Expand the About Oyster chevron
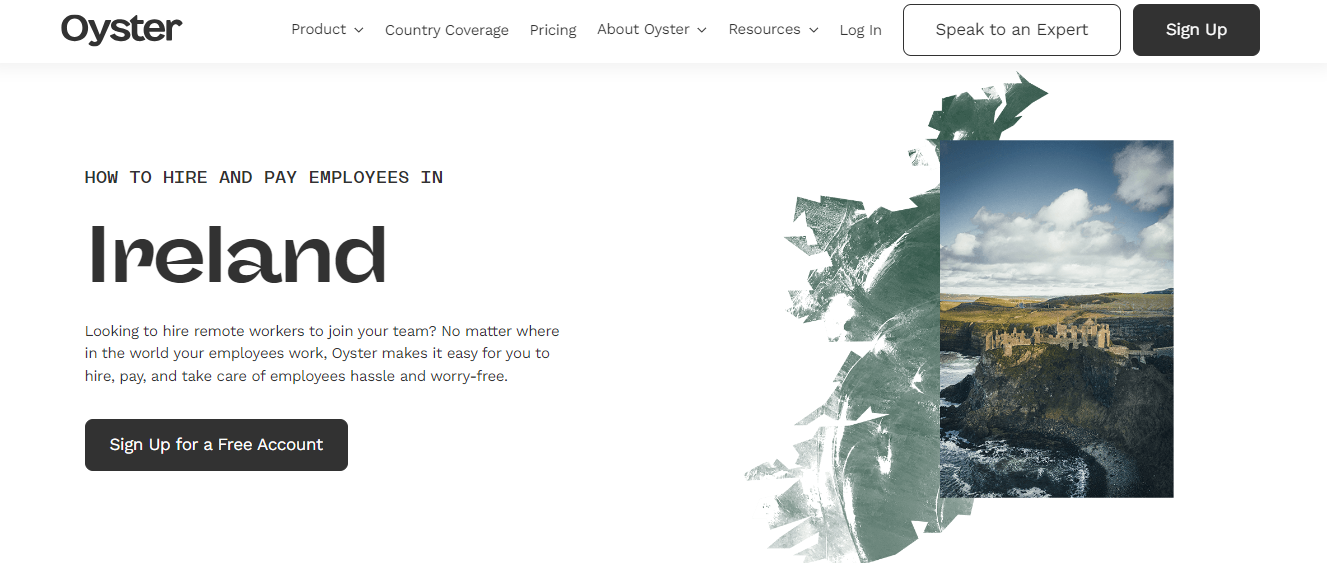 tap(701, 30)
